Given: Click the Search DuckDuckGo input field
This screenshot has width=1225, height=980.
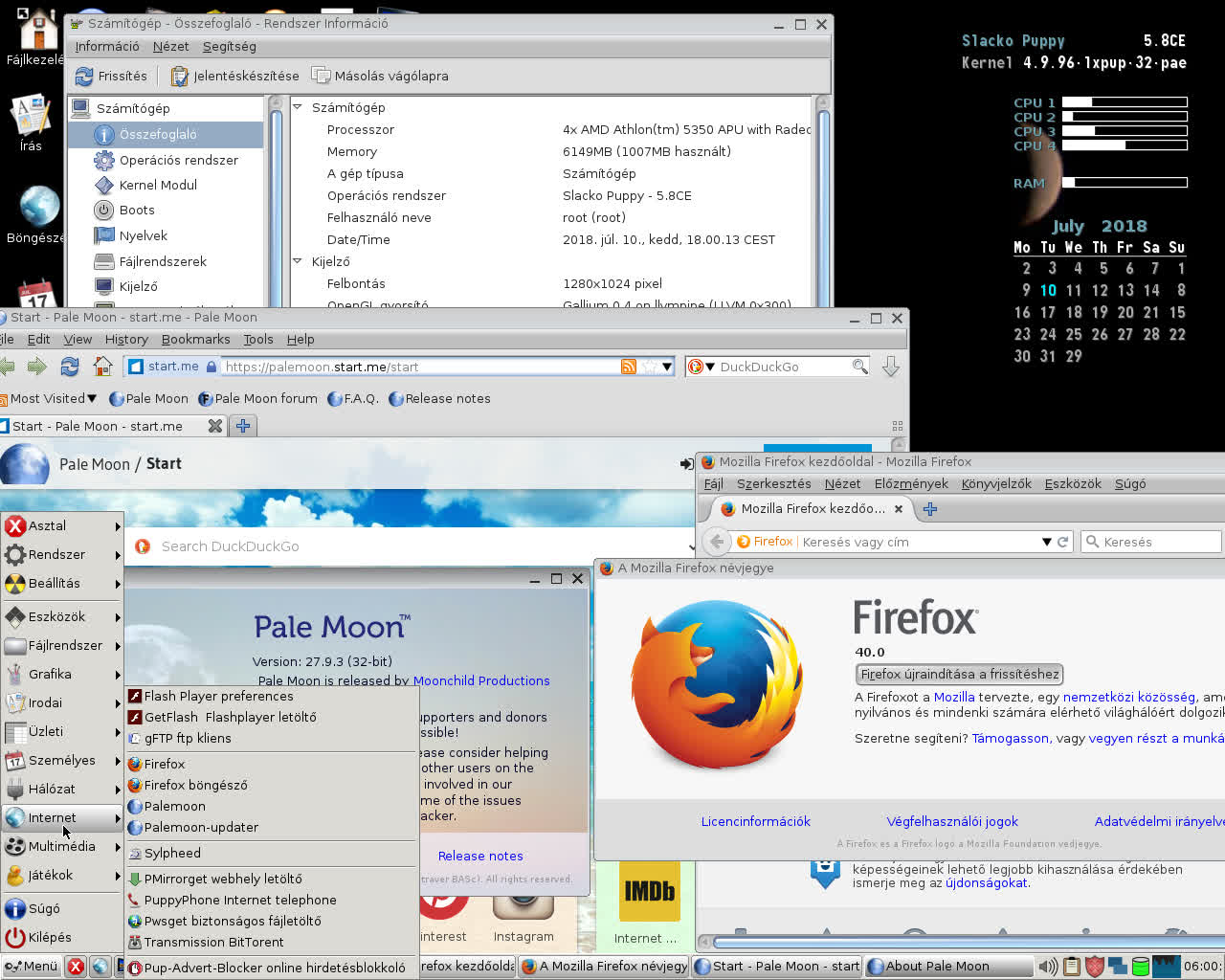Looking at the screenshot, I should tap(412, 546).
